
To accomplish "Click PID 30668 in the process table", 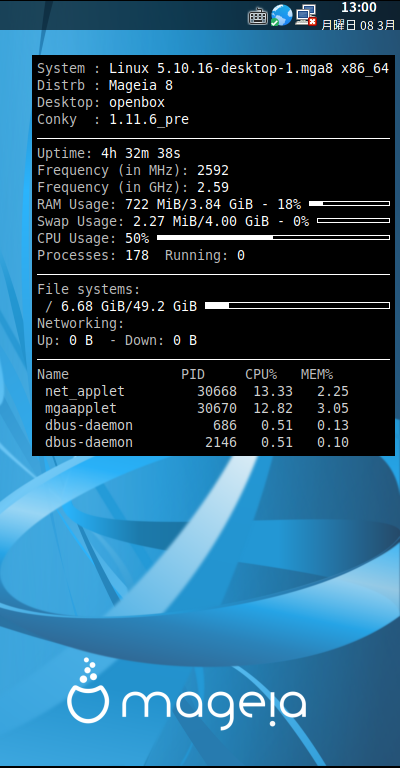I will coord(217,391).
